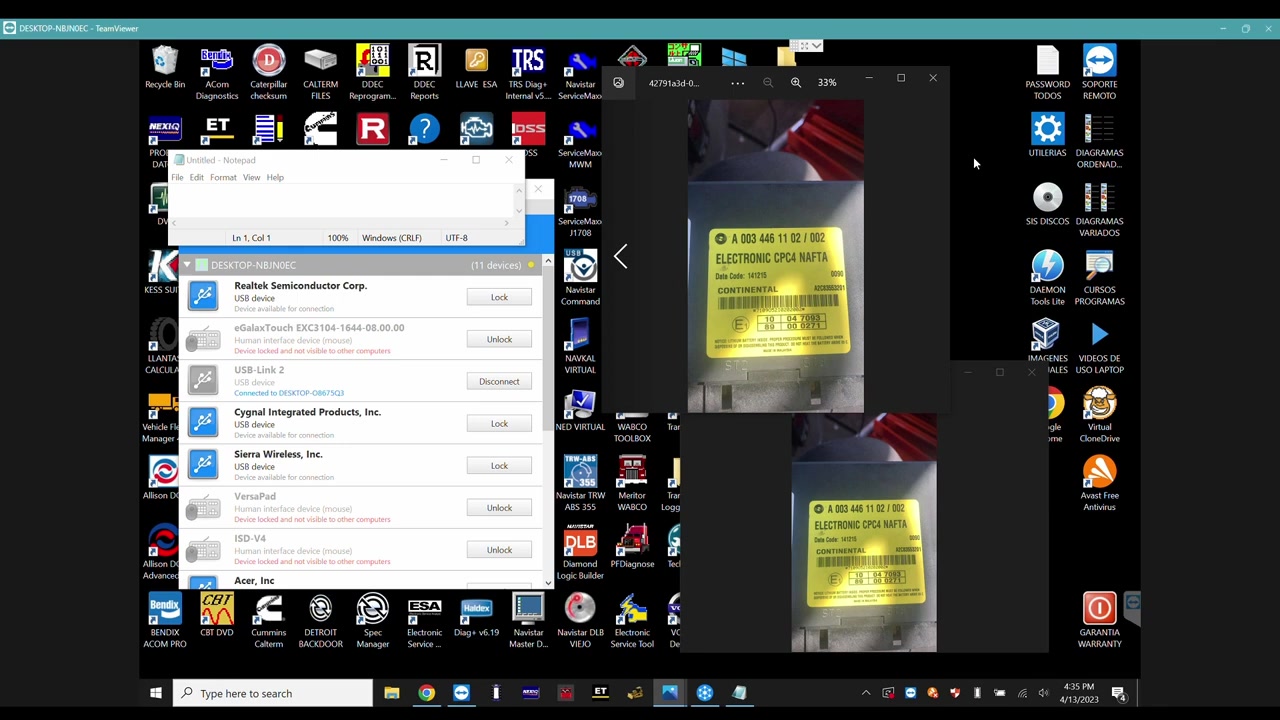Open the Windows Start menu
The image size is (1280, 720).
(x=156, y=693)
